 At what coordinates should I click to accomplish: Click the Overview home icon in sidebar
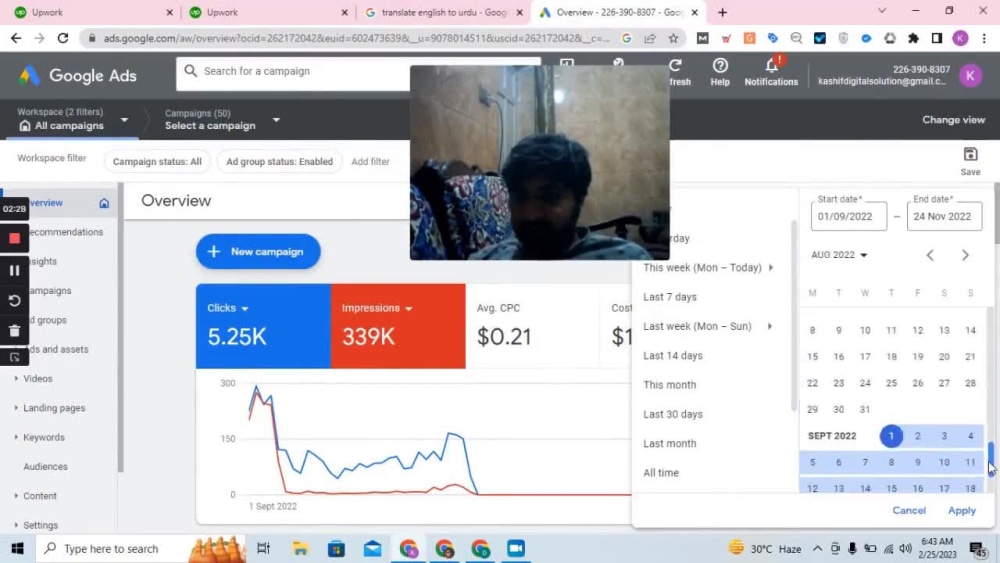click(x=104, y=203)
